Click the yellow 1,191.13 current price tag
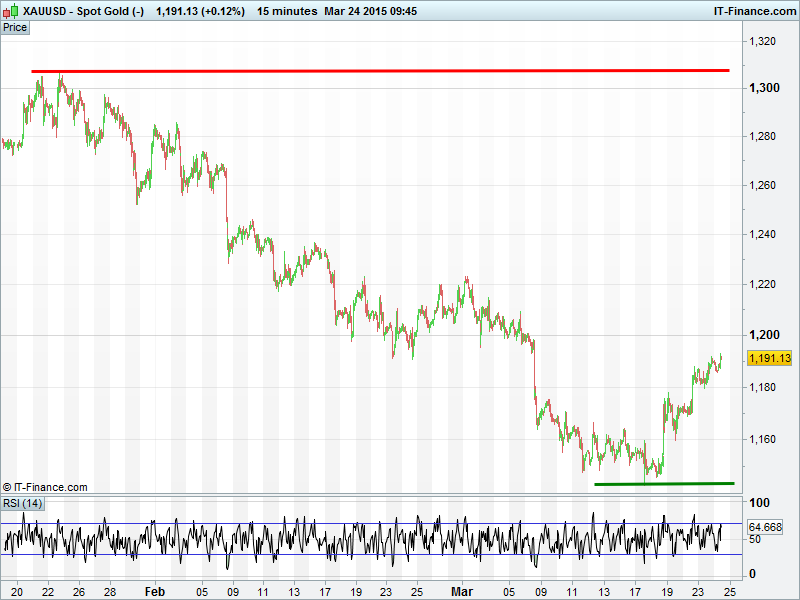Image resolution: width=800 pixels, height=600 pixels. point(769,358)
